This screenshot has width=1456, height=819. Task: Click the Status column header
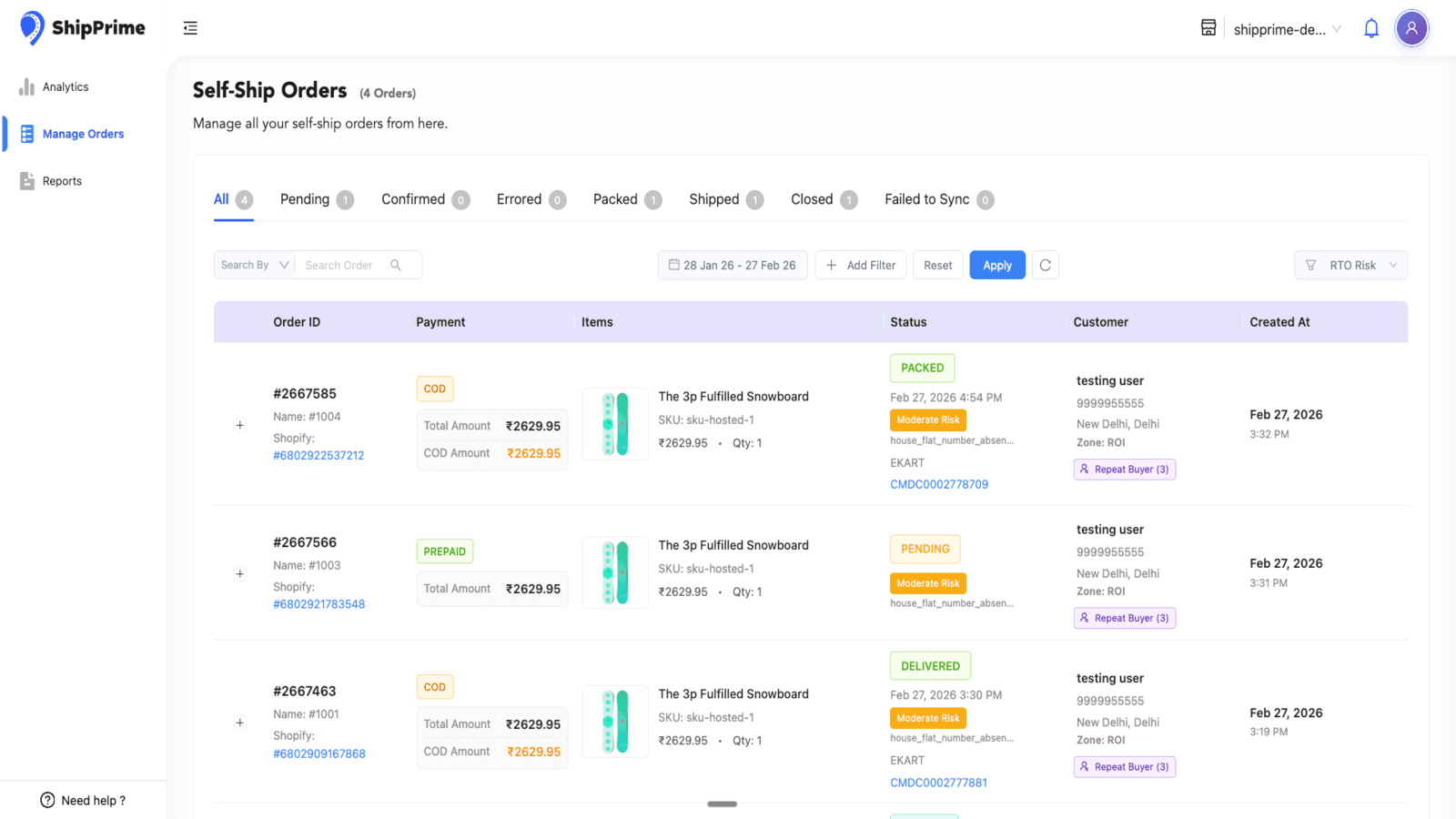908,322
